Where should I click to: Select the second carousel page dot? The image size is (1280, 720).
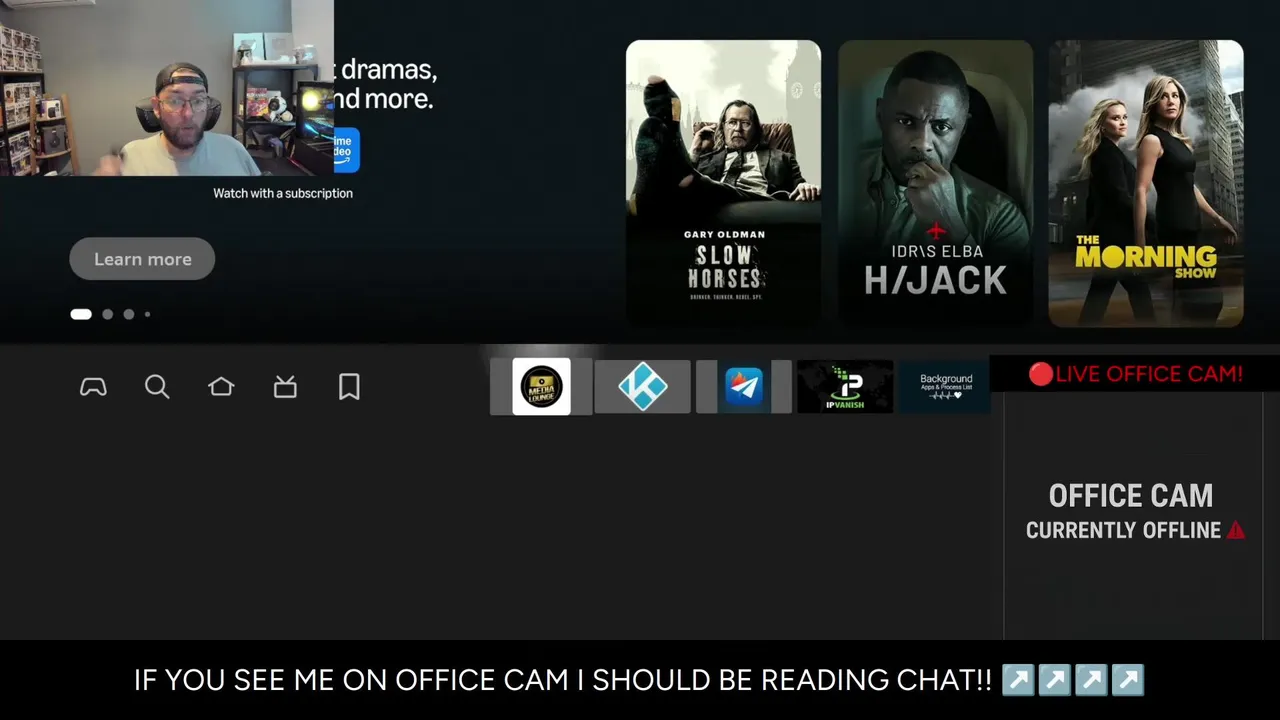108,314
